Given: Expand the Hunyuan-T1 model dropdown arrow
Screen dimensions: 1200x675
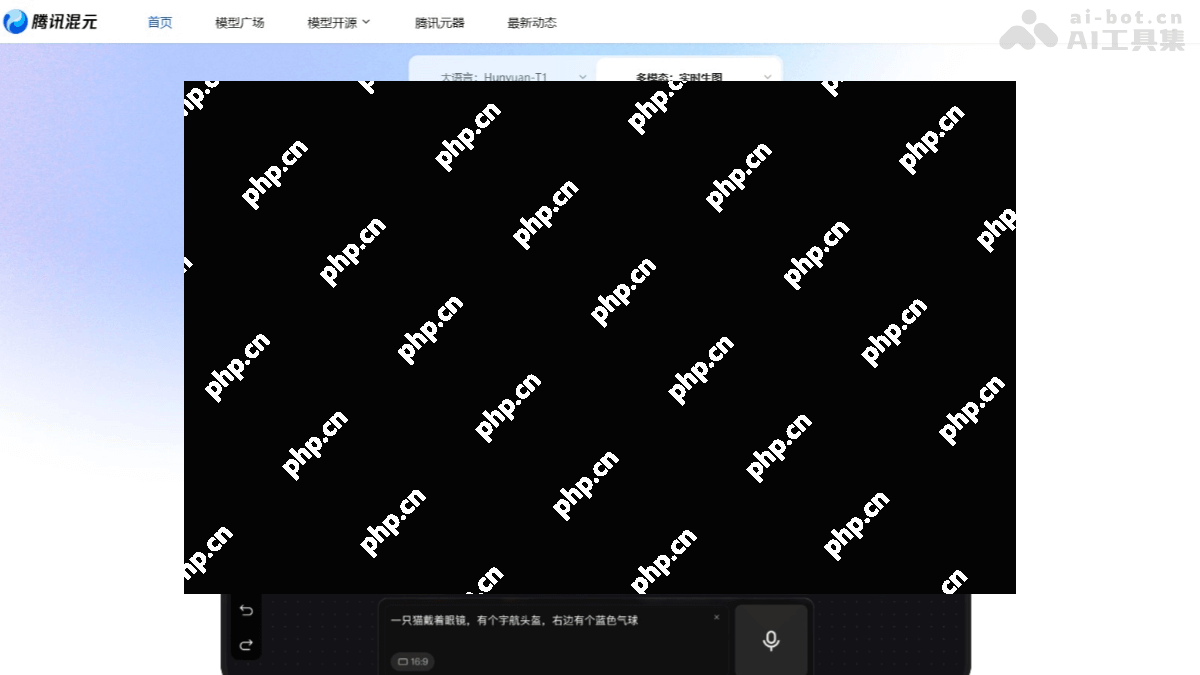Looking at the screenshot, I should [x=583, y=76].
